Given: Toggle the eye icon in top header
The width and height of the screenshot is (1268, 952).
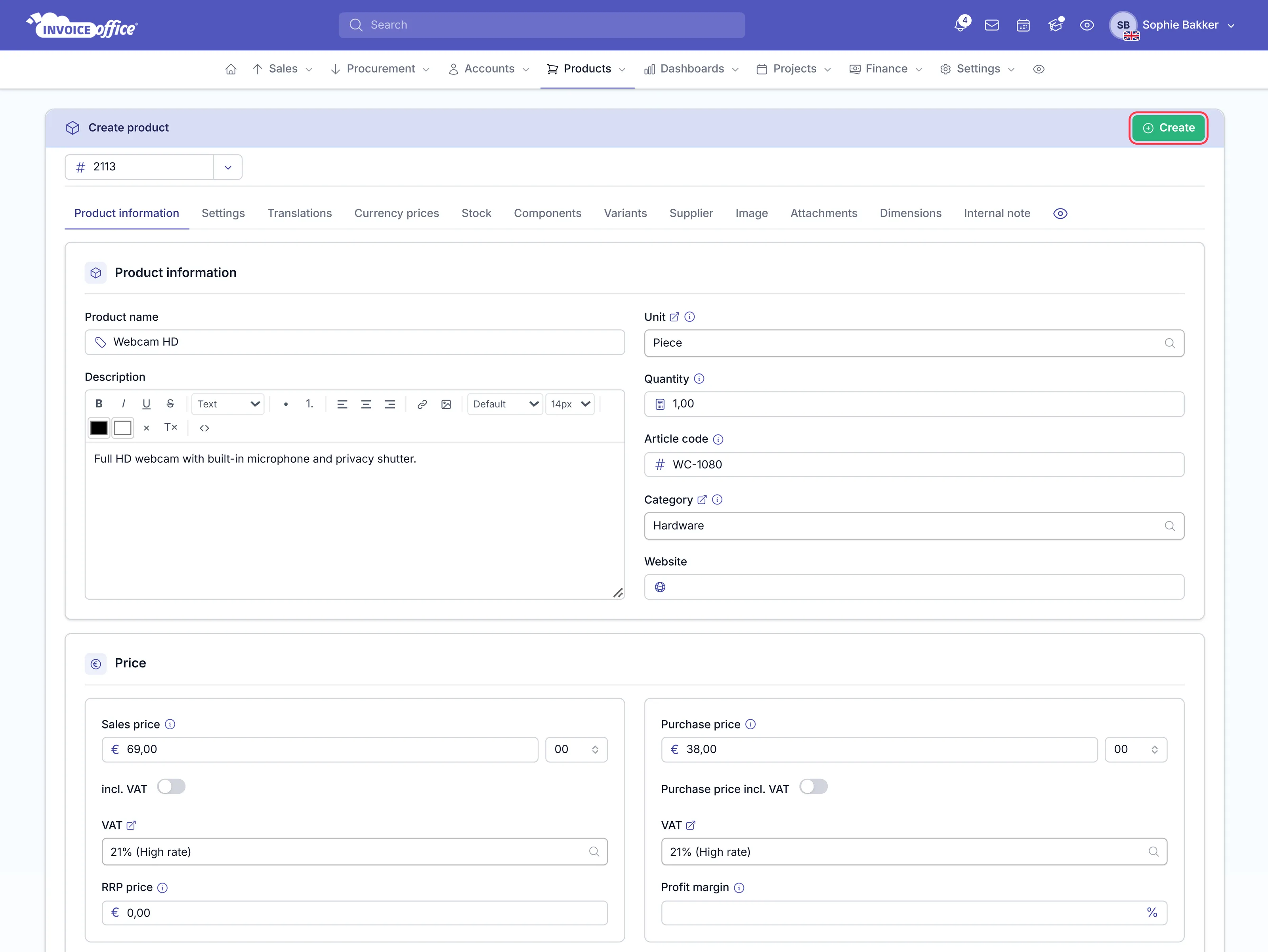Looking at the screenshot, I should click(1087, 25).
